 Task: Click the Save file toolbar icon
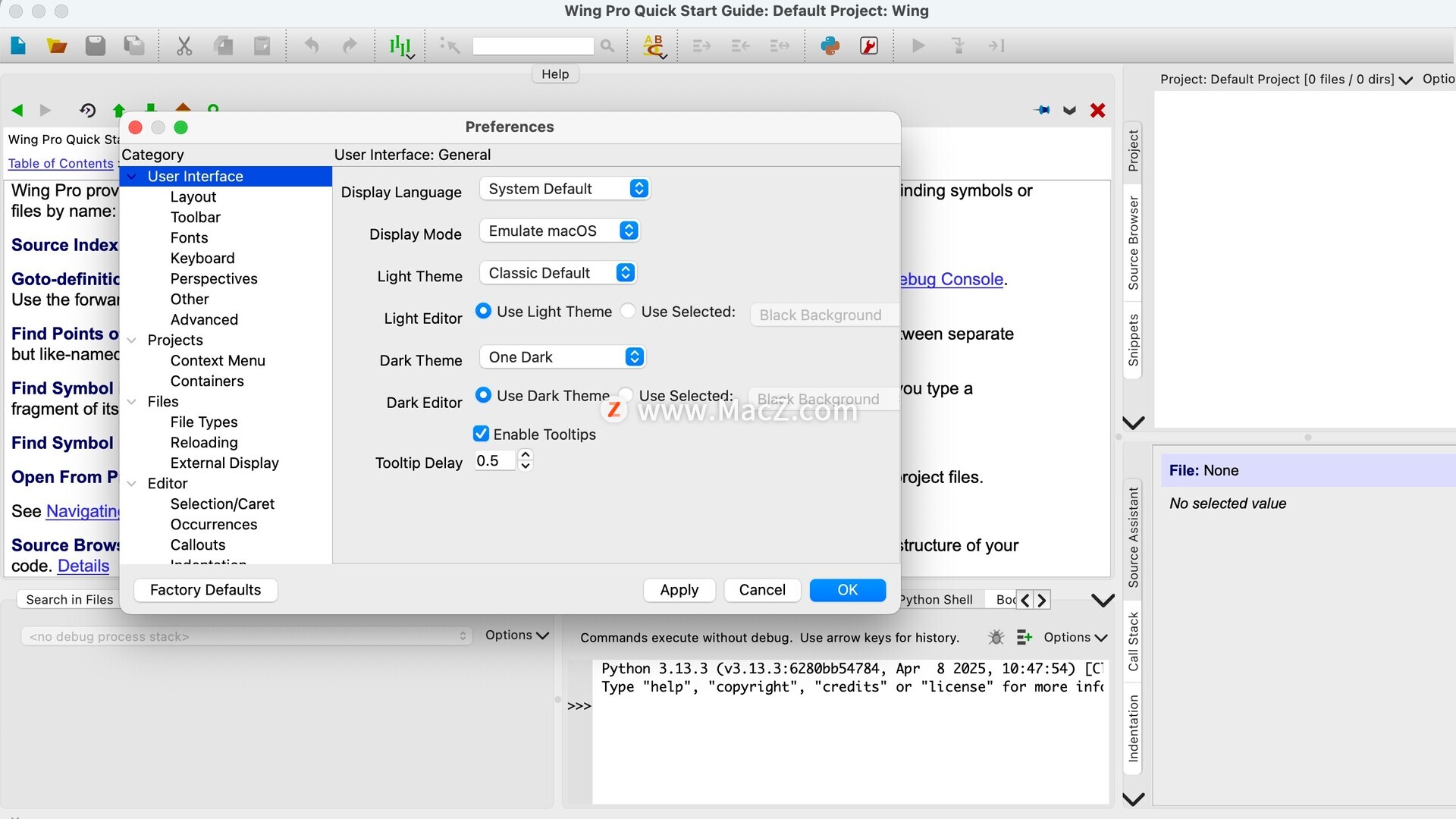96,45
